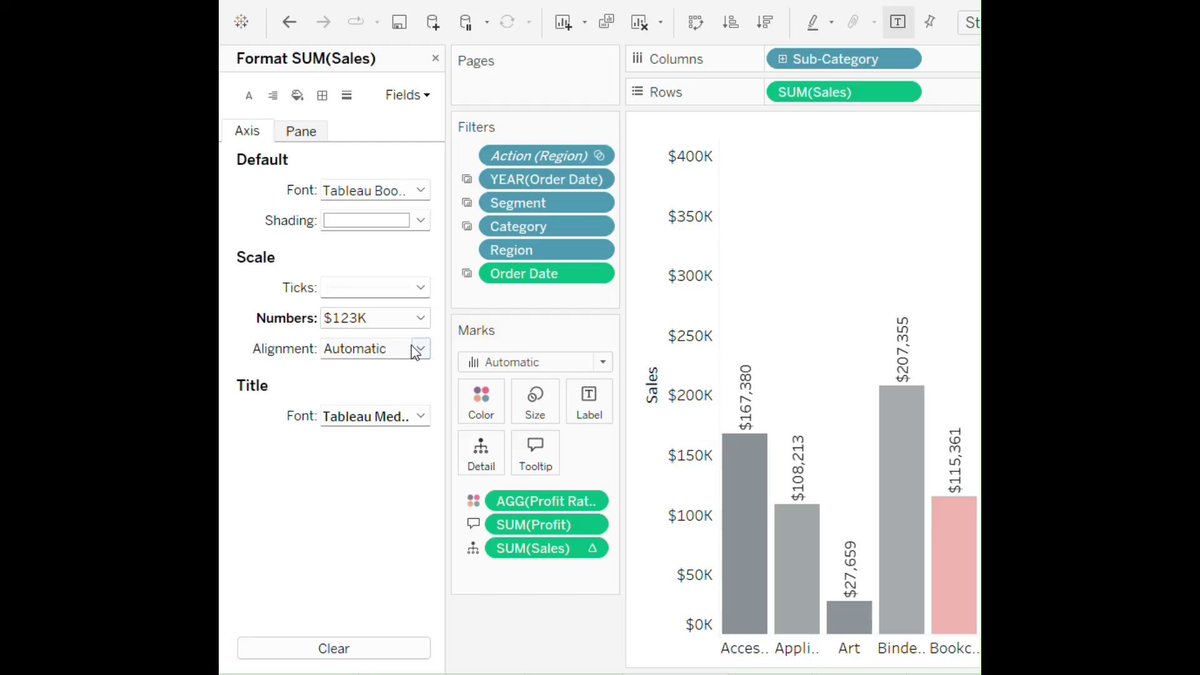
Task: Select the Region filter pill
Action: (546, 250)
